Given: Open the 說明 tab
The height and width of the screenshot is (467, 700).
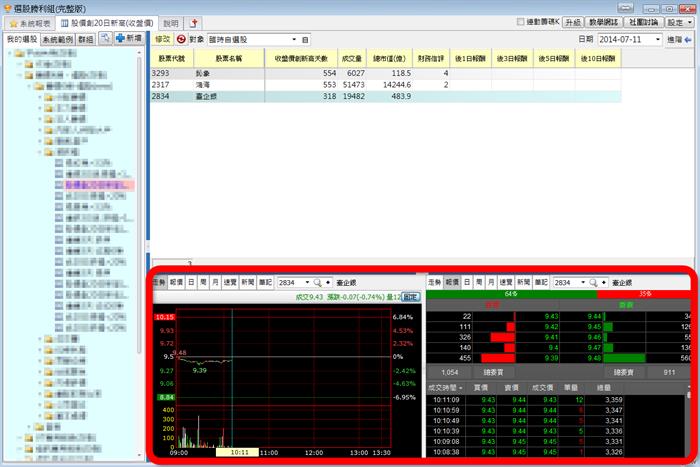Looking at the screenshot, I should point(171,23).
